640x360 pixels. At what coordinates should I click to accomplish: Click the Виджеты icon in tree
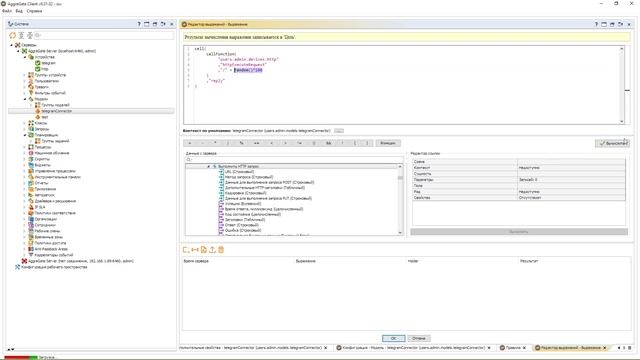31,165
